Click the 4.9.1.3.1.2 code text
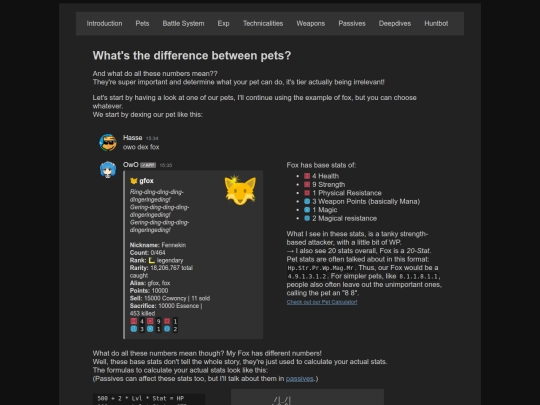Screen dimensions: 540x405 pos(308,277)
